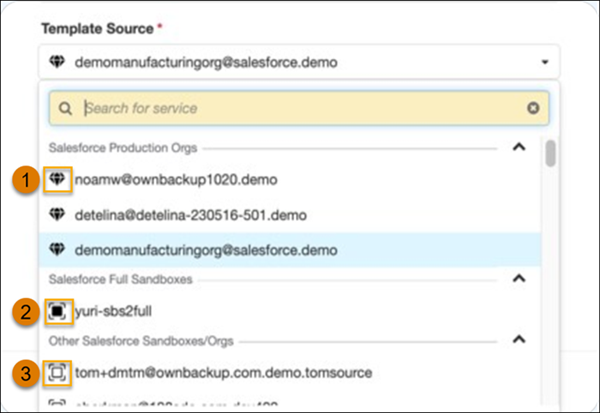Screen dimensions: 600x413
Task: Collapse the Salesforce Production Orgs group
Action: coord(519,147)
